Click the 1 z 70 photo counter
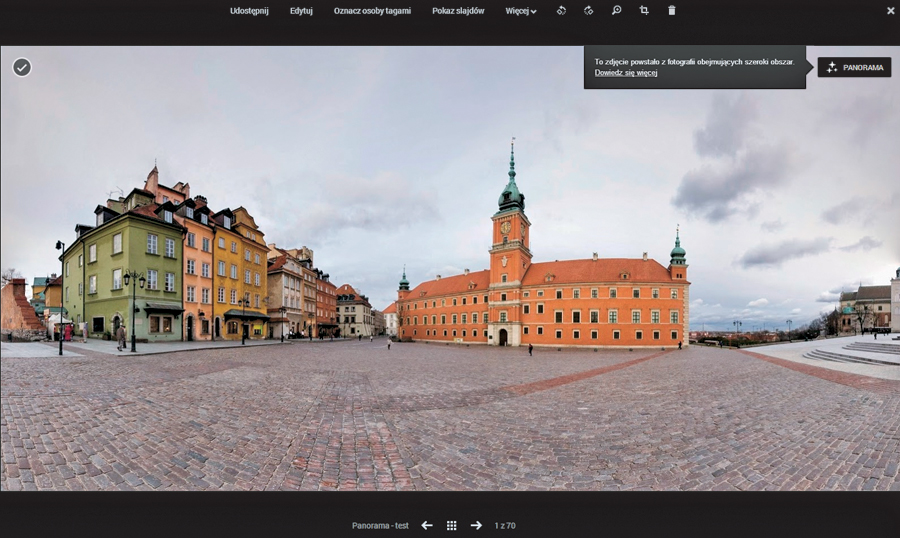The width and height of the screenshot is (900, 538). click(x=505, y=525)
